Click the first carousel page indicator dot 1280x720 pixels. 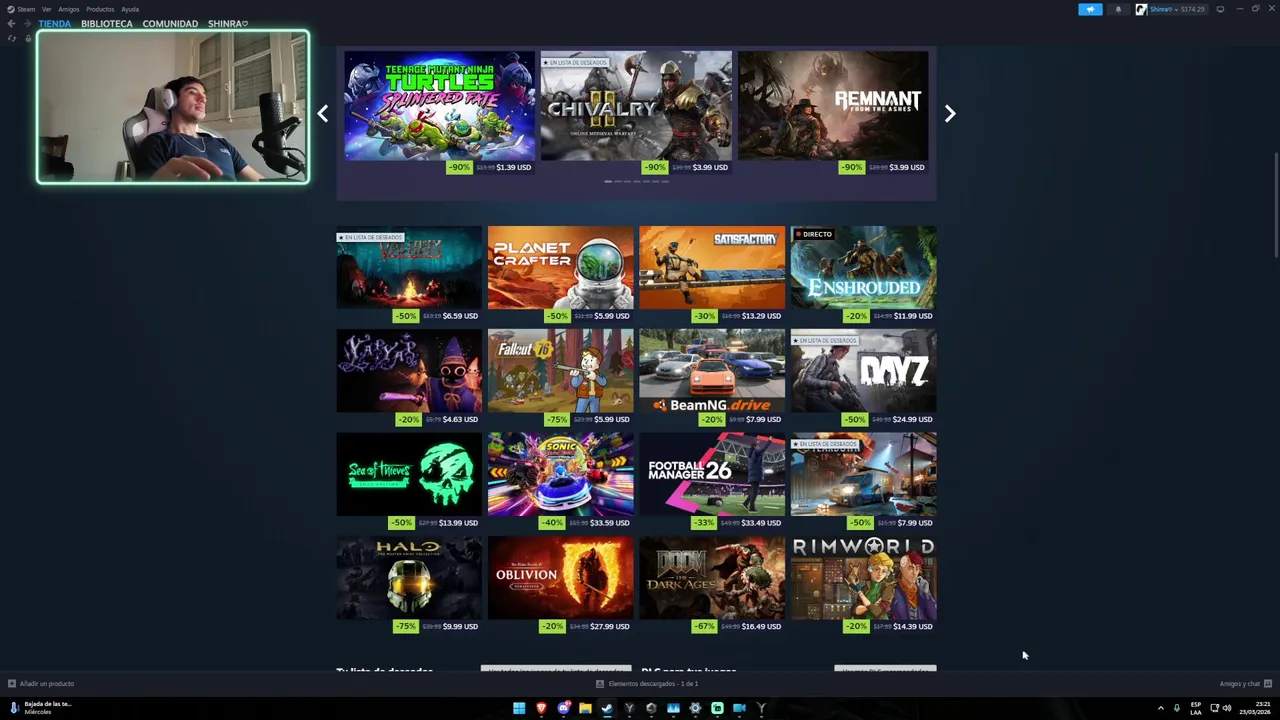pos(608,181)
